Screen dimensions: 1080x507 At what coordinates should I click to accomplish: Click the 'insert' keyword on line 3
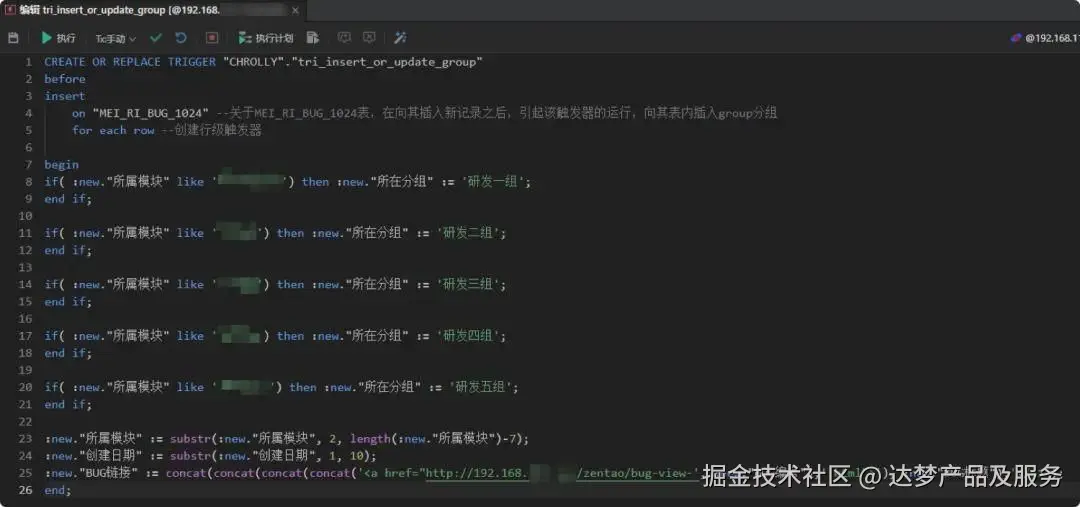coord(65,96)
